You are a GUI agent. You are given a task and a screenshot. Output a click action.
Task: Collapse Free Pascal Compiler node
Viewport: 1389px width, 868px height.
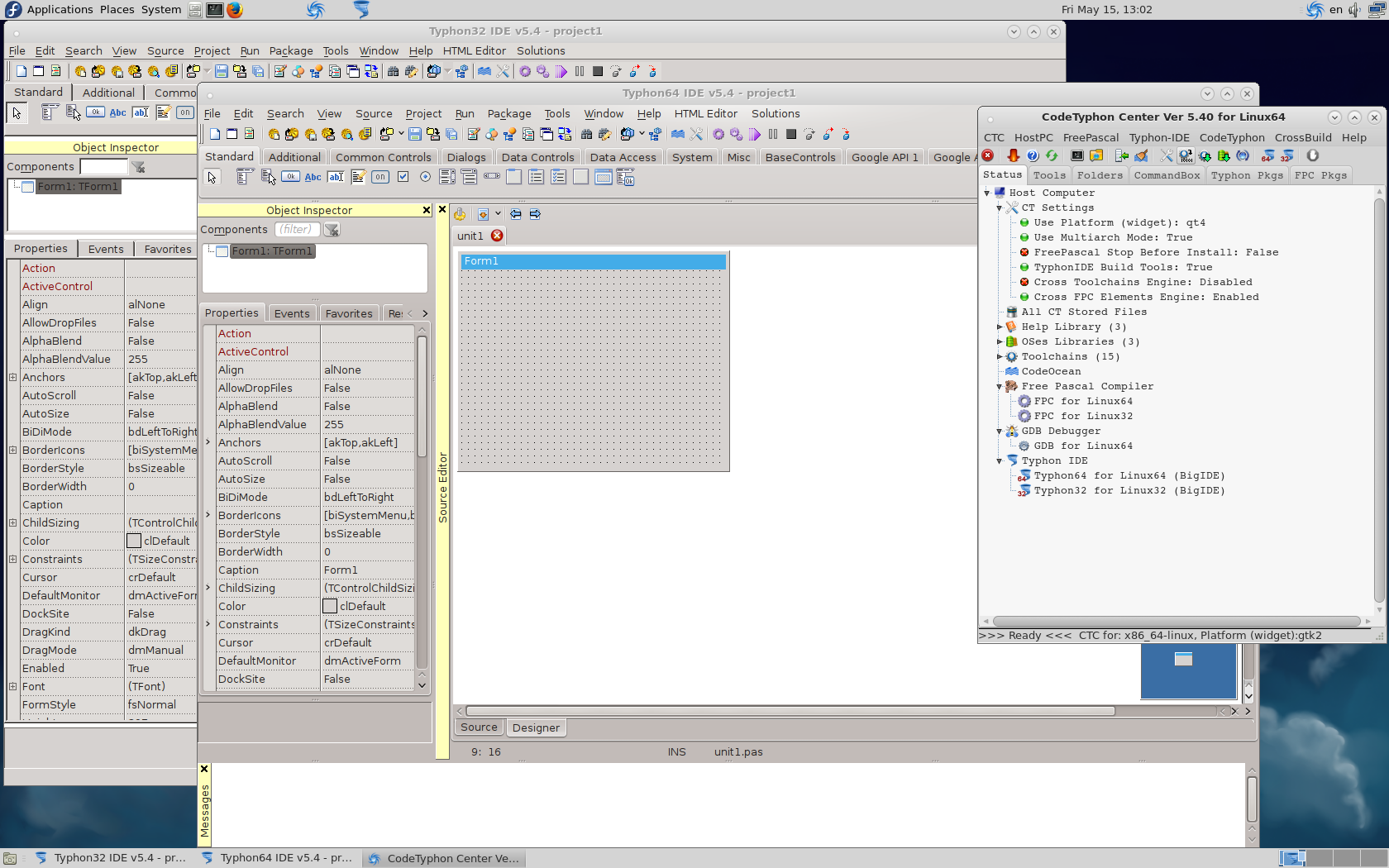[x=999, y=386]
